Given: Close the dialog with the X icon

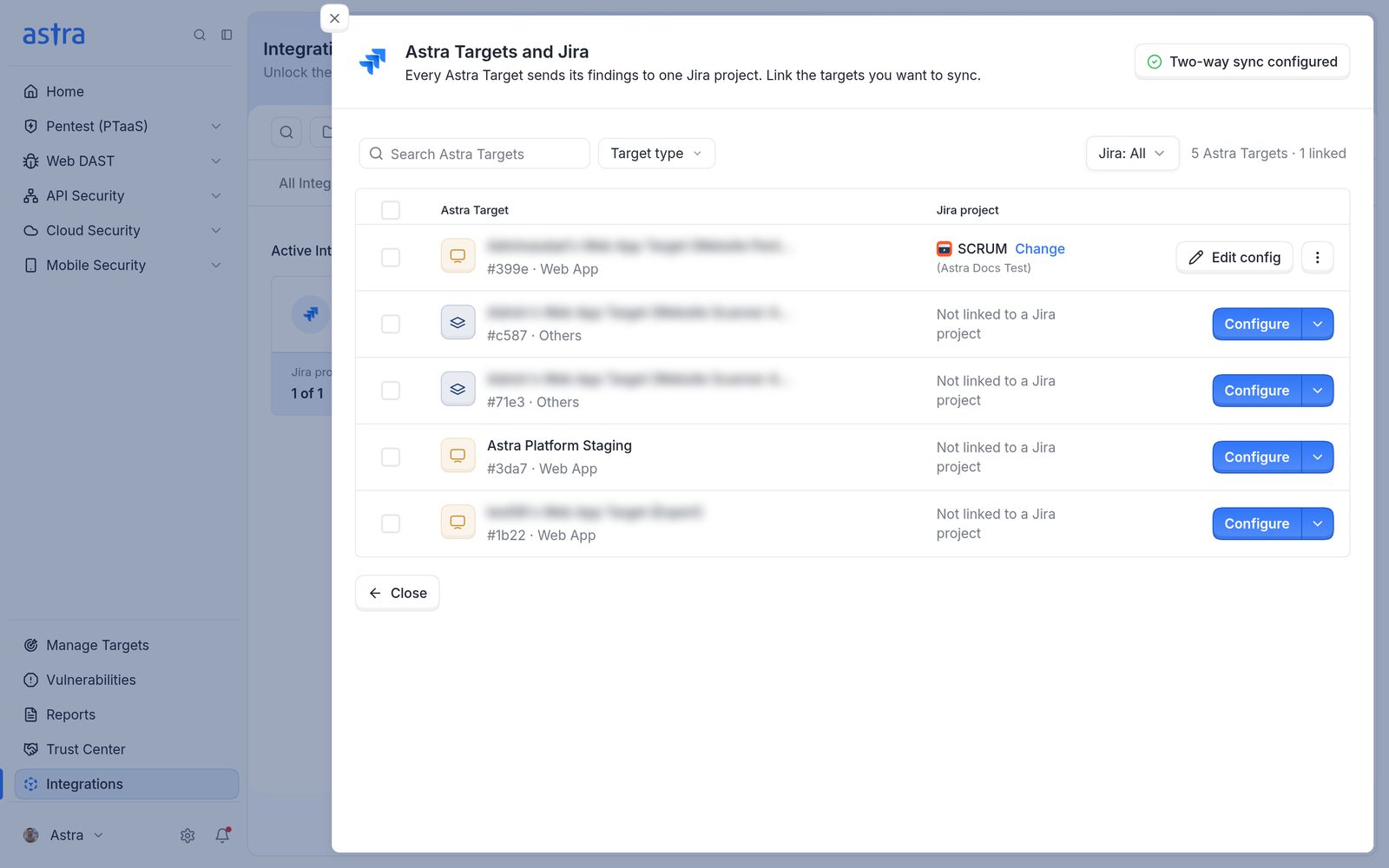Looking at the screenshot, I should 334,18.
